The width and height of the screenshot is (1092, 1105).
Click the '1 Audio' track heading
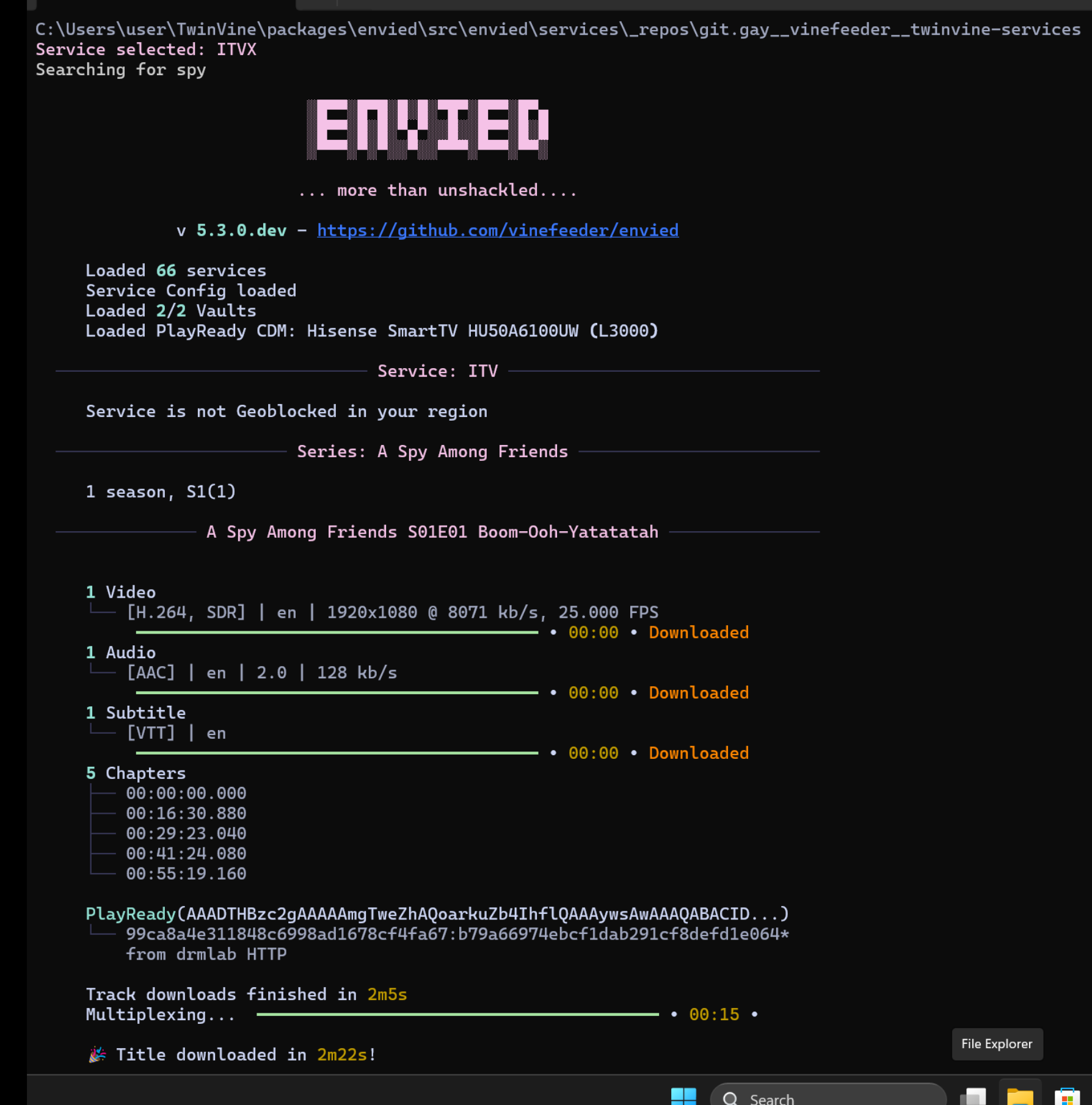tap(121, 653)
